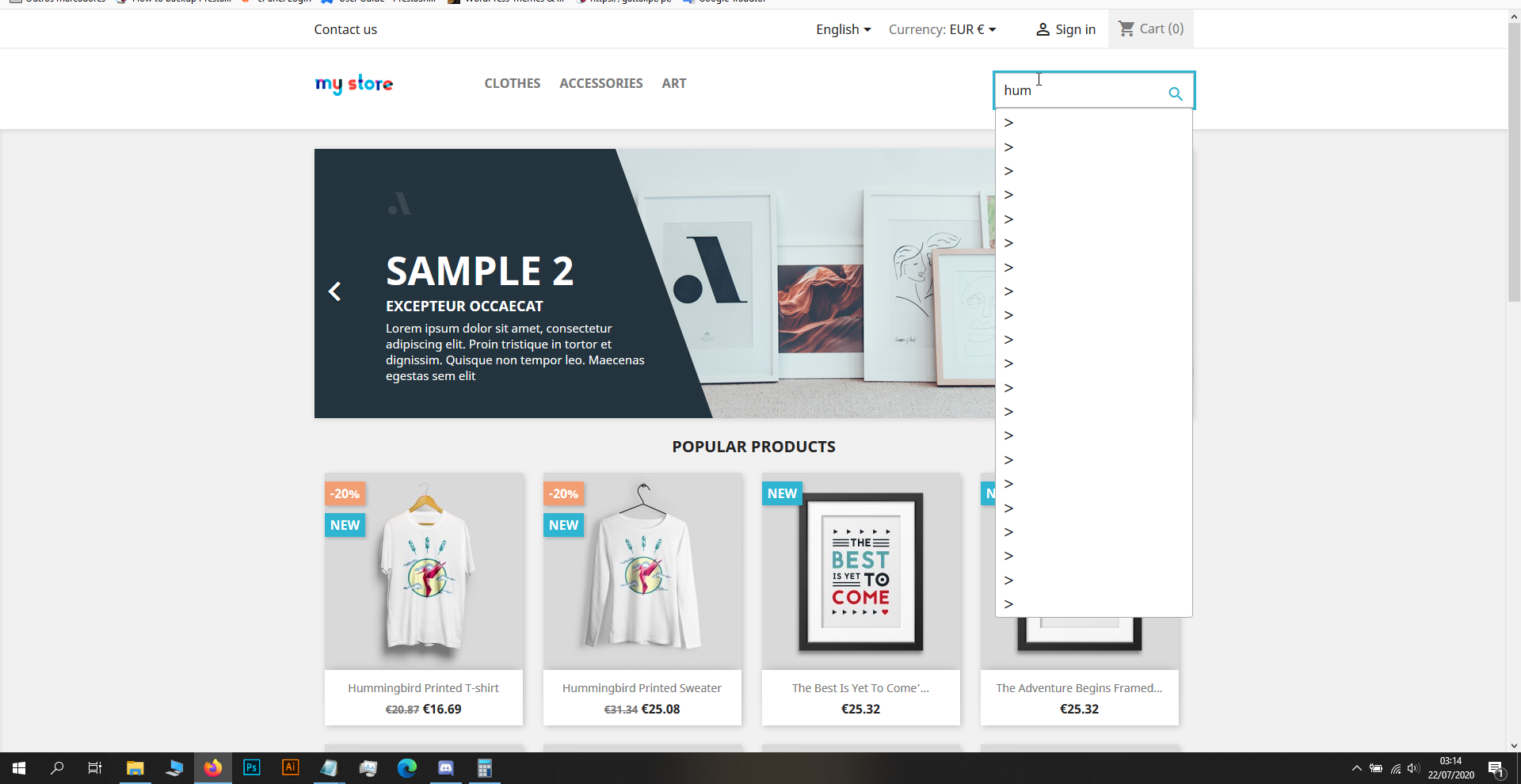Click the POPULAR PRODUCTS heading
The width and height of the screenshot is (1521, 784).
754,447
